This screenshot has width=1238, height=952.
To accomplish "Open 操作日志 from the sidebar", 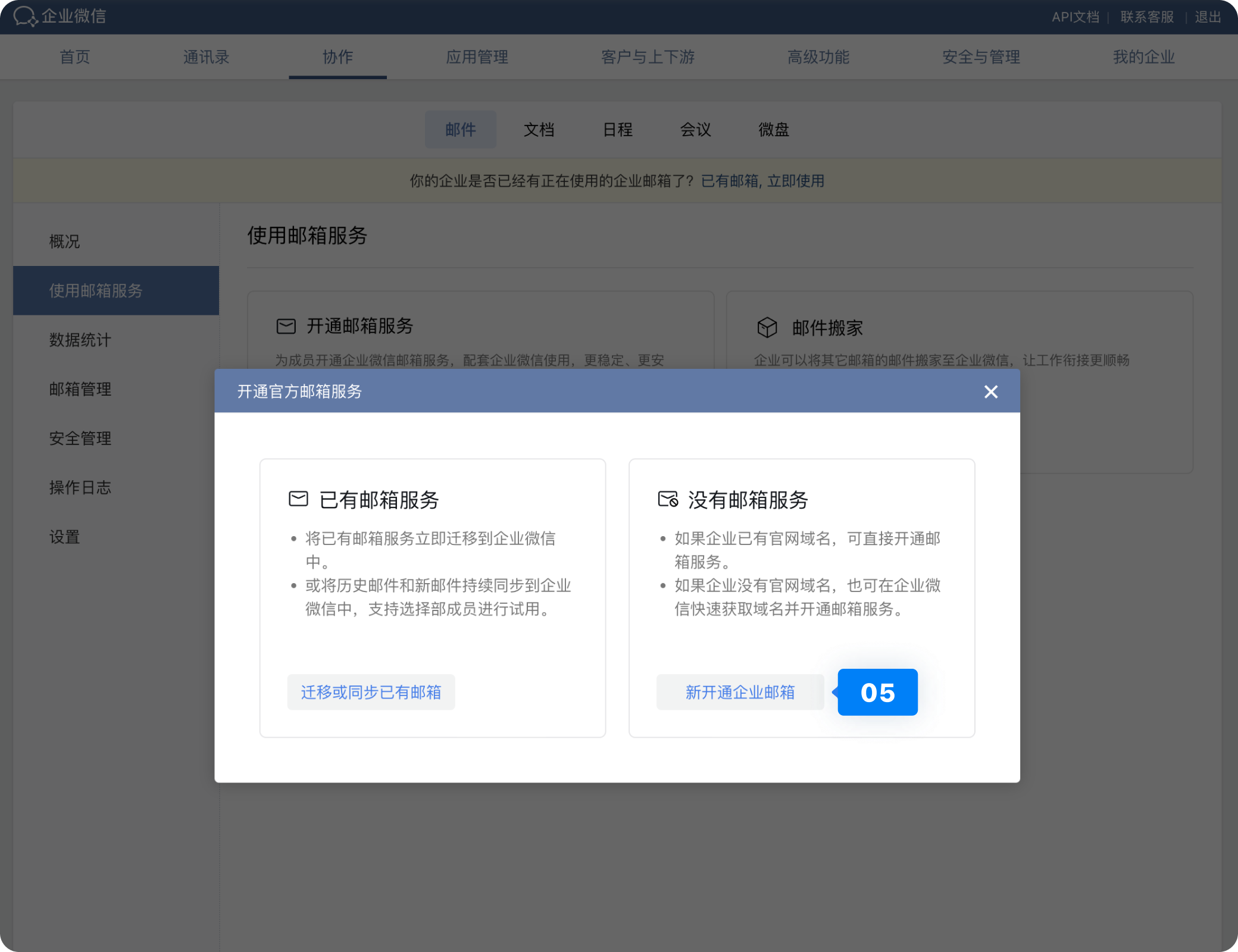I will pos(80,487).
